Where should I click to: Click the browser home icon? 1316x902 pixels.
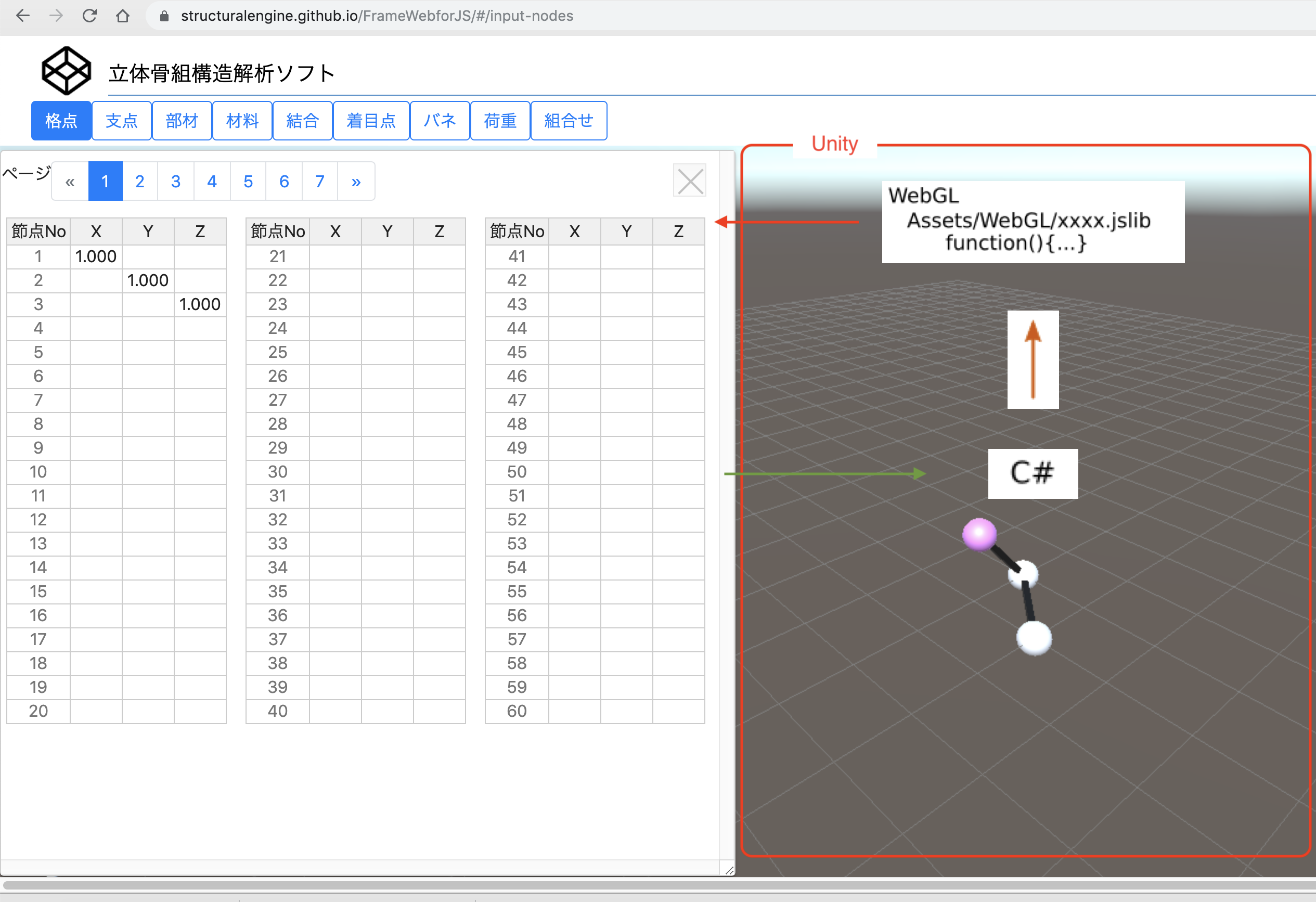click(x=122, y=16)
